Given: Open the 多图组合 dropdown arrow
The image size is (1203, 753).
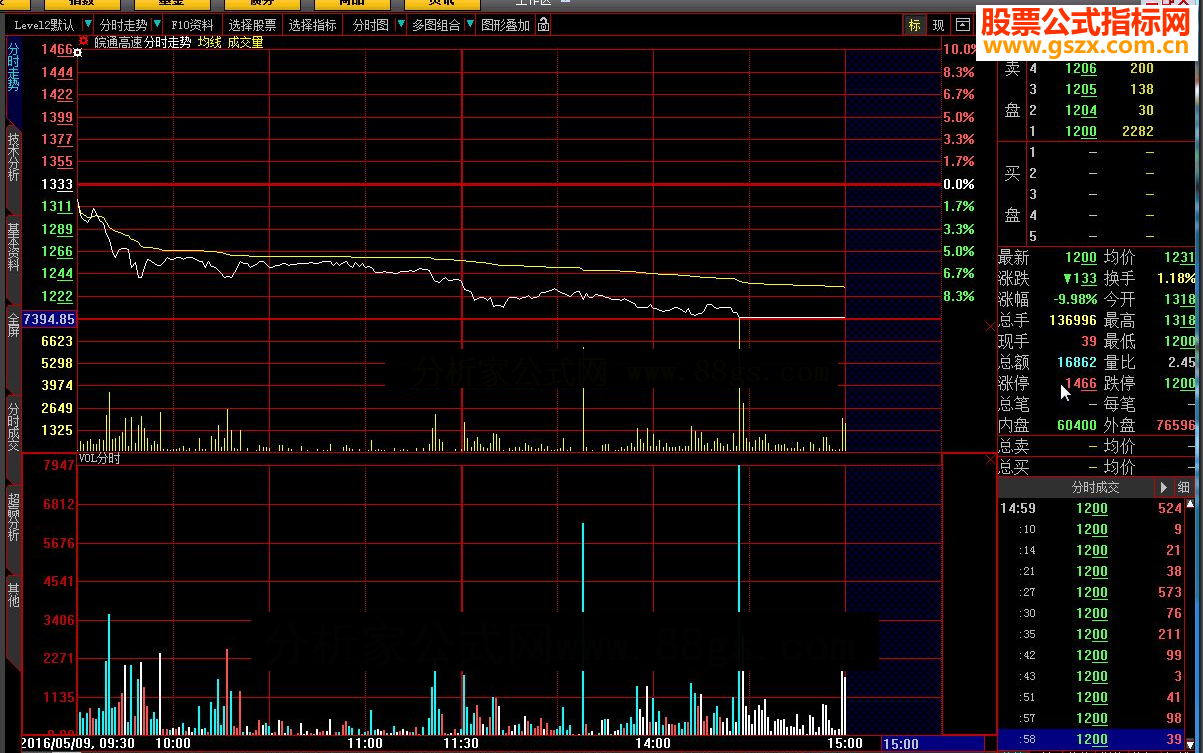Looking at the screenshot, I should (x=471, y=25).
